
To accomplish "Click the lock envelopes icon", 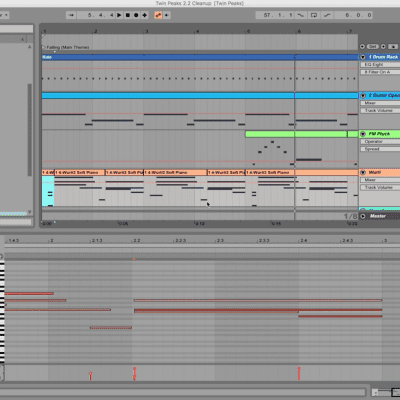I will click(x=393, y=47).
